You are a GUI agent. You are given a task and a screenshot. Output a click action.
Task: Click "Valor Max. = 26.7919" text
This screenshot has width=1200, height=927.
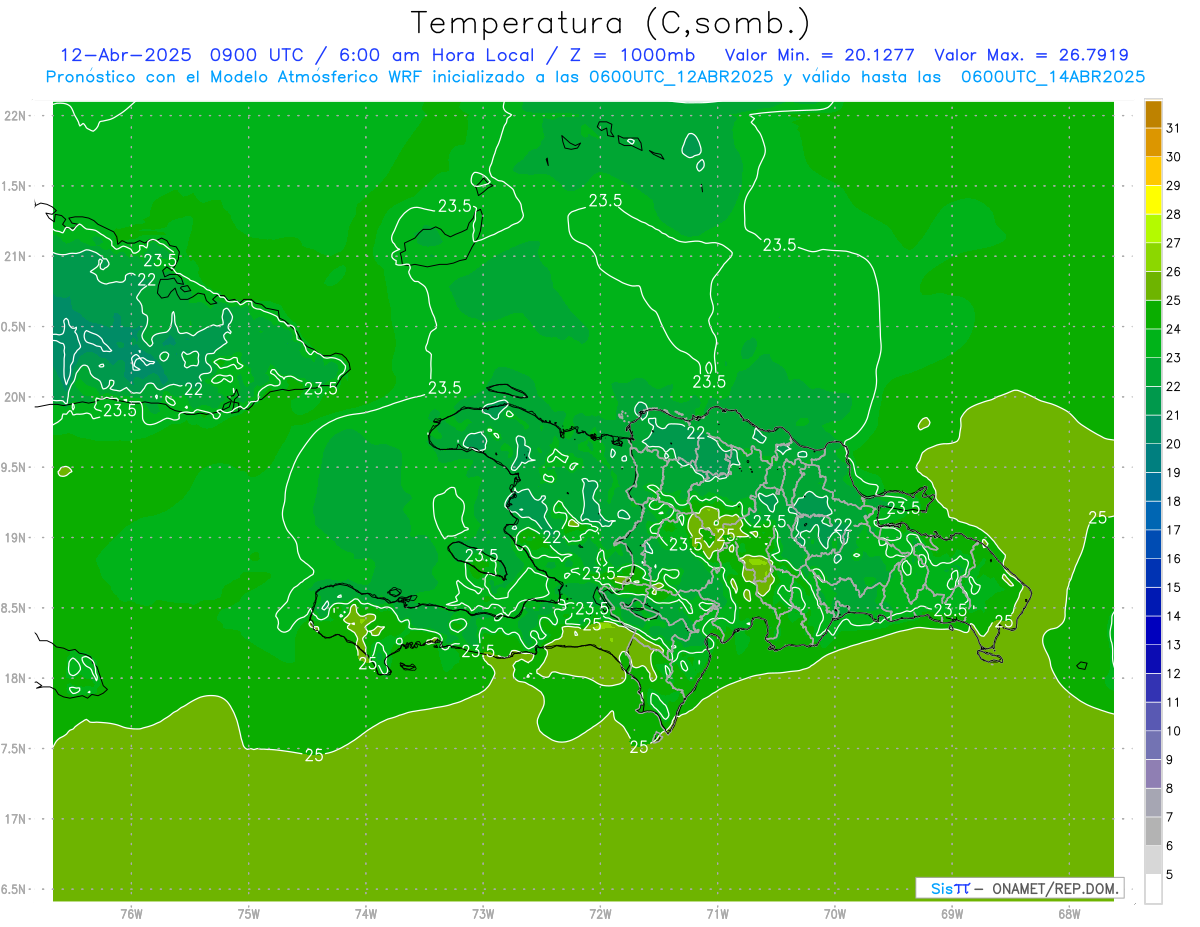1031,55
